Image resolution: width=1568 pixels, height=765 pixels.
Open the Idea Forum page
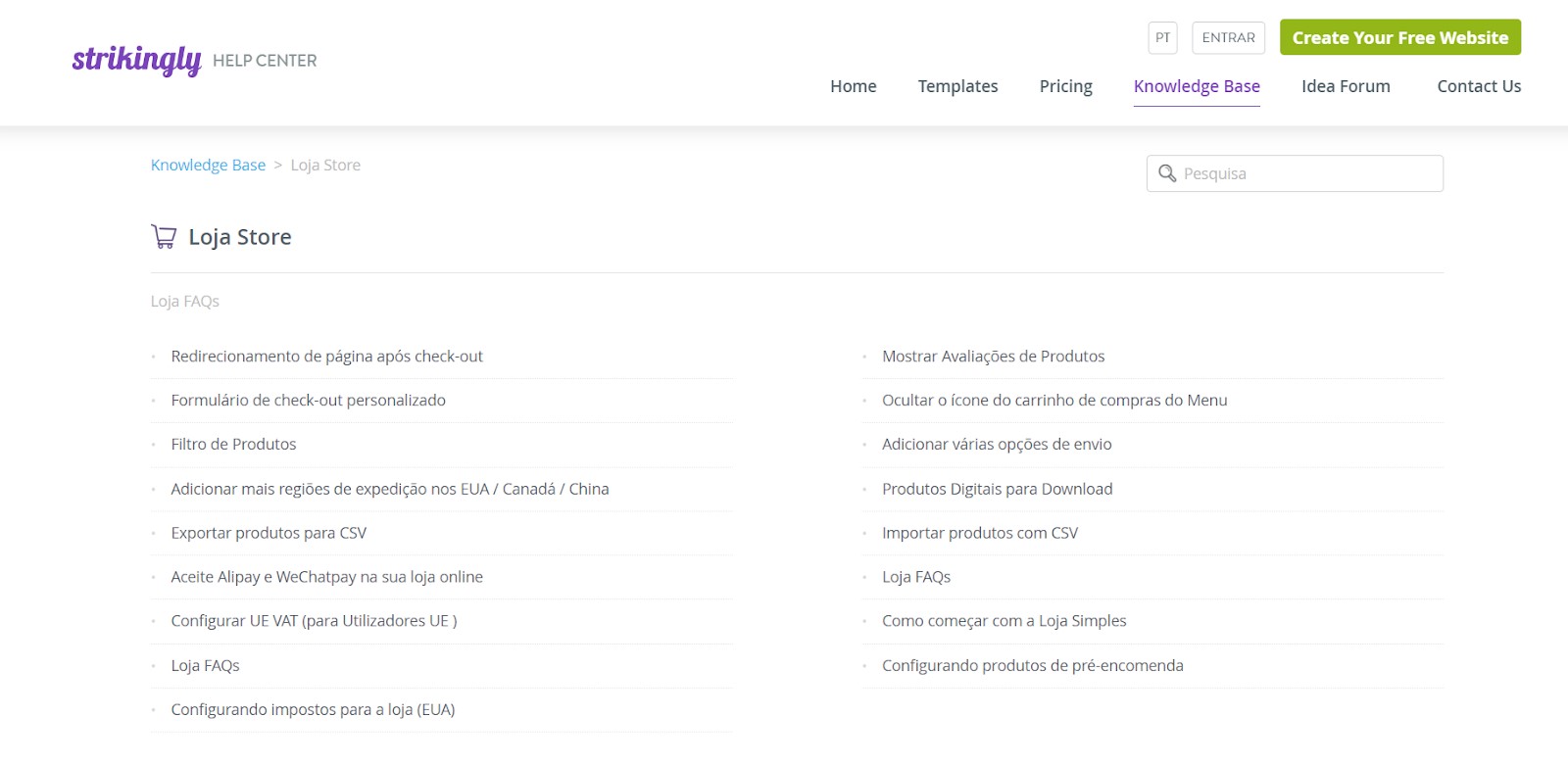[1345, 86]
